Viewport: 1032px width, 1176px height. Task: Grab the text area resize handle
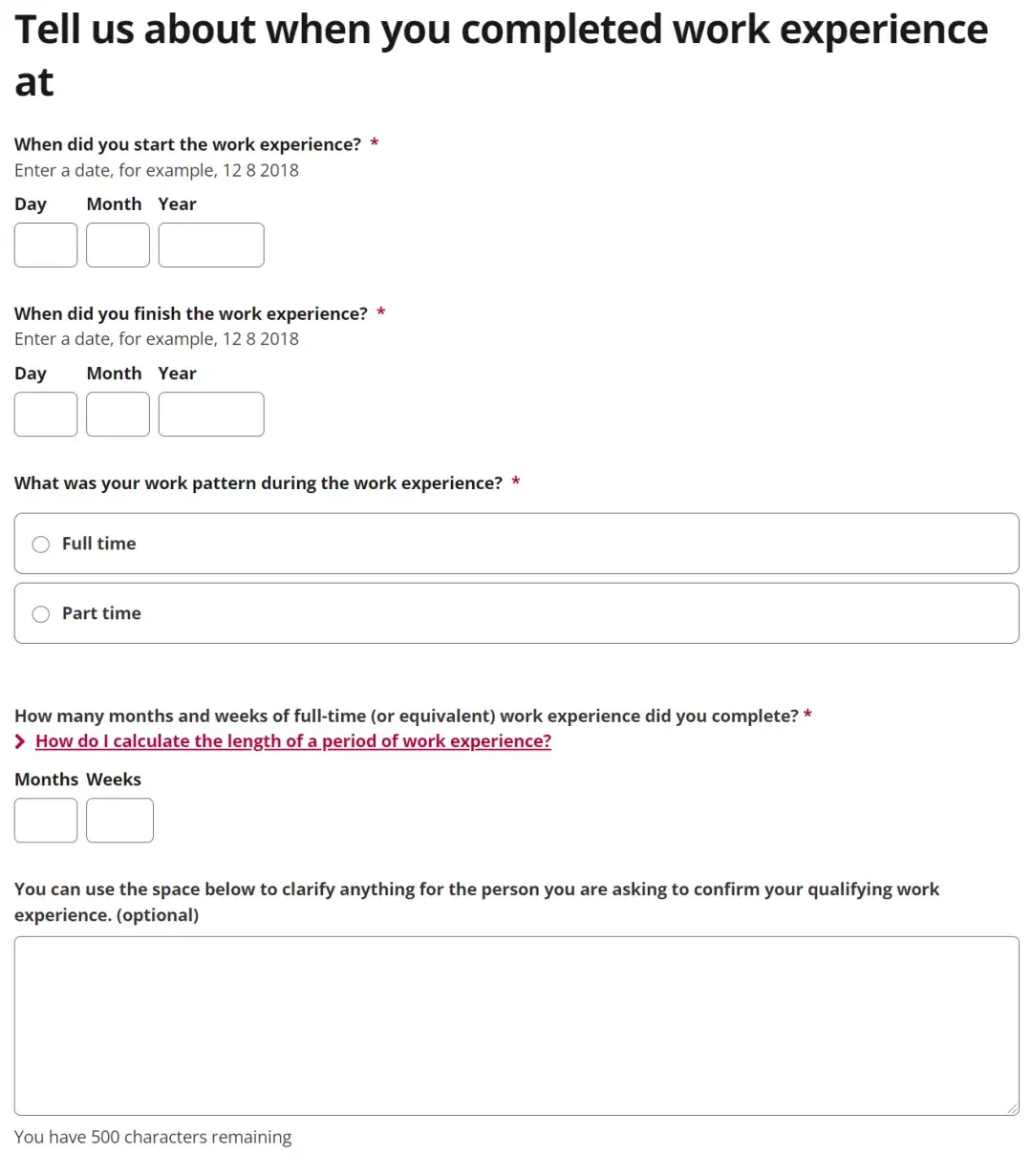[1012, 1108]
